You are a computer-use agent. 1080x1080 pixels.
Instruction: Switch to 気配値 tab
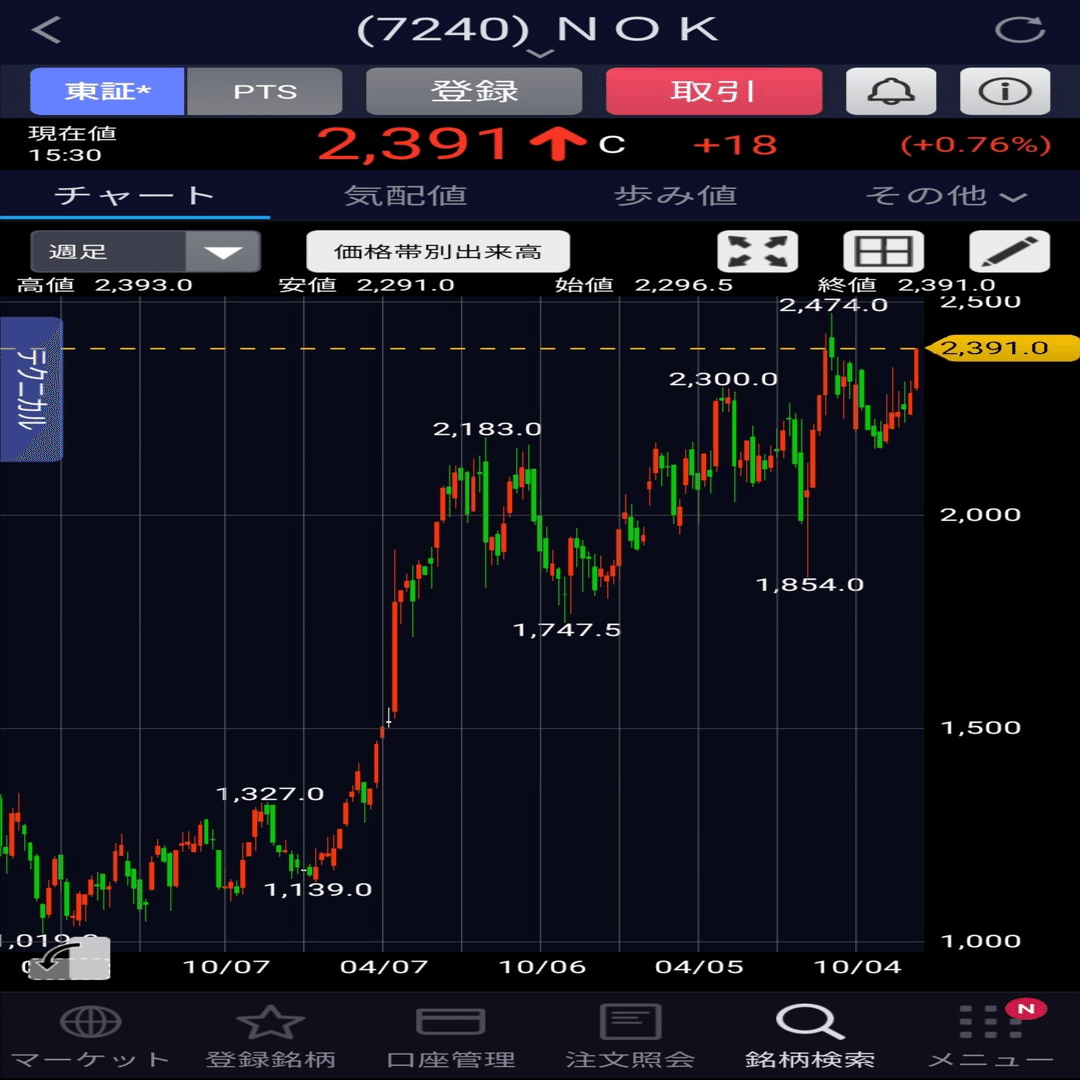pos(405,196)
